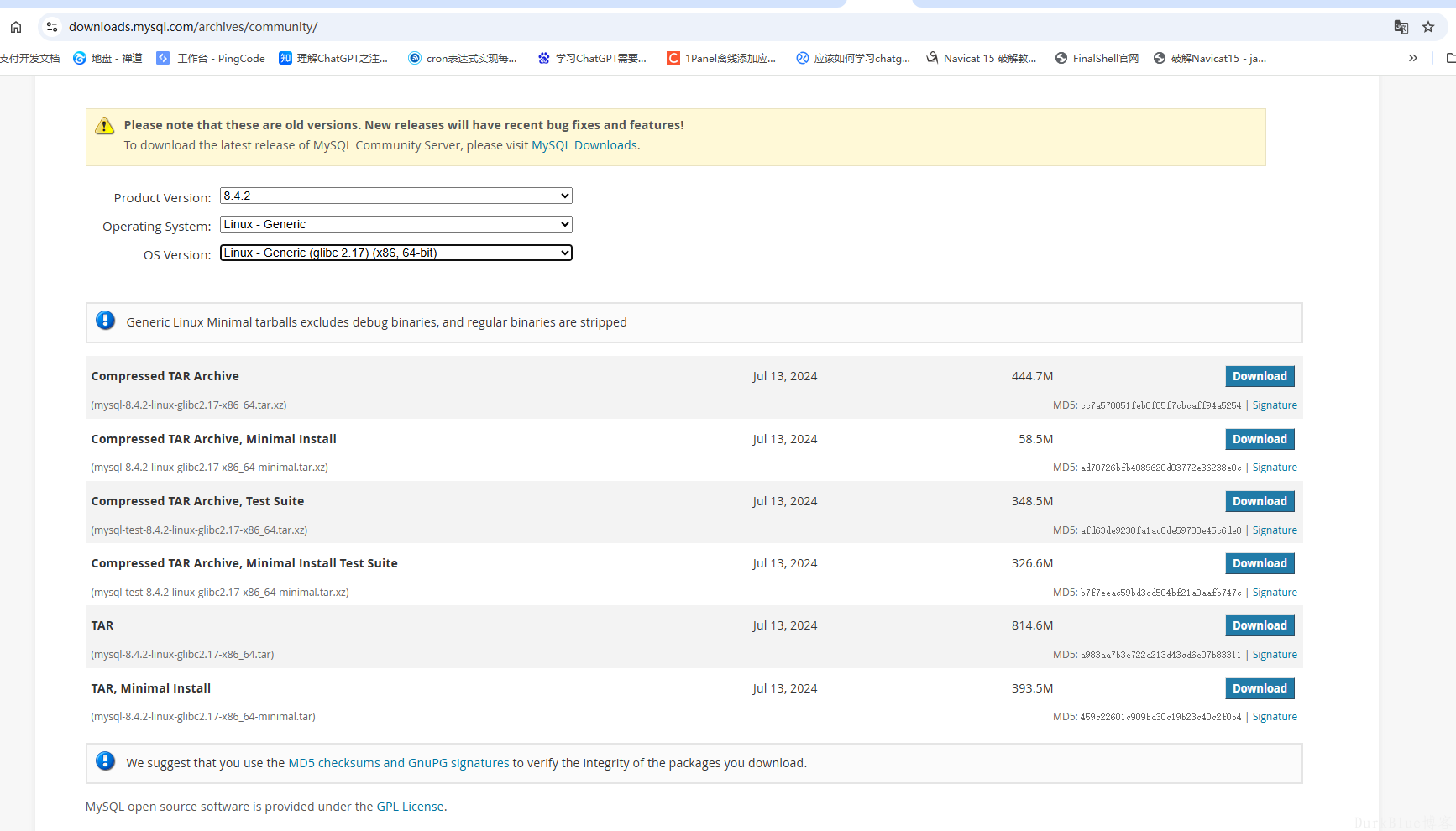Download Compressed TAR Archive, Test Suite
Viewport: 1456px width, 831px height.
[x=1260, y=501]
